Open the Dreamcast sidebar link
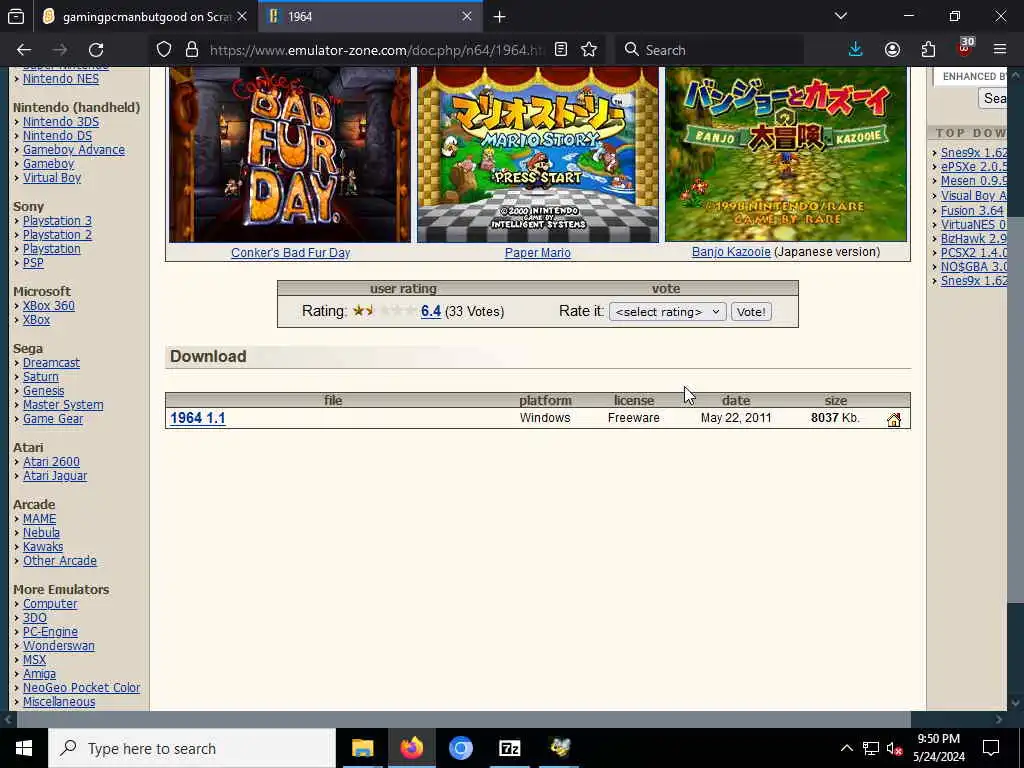 [52, 362]
